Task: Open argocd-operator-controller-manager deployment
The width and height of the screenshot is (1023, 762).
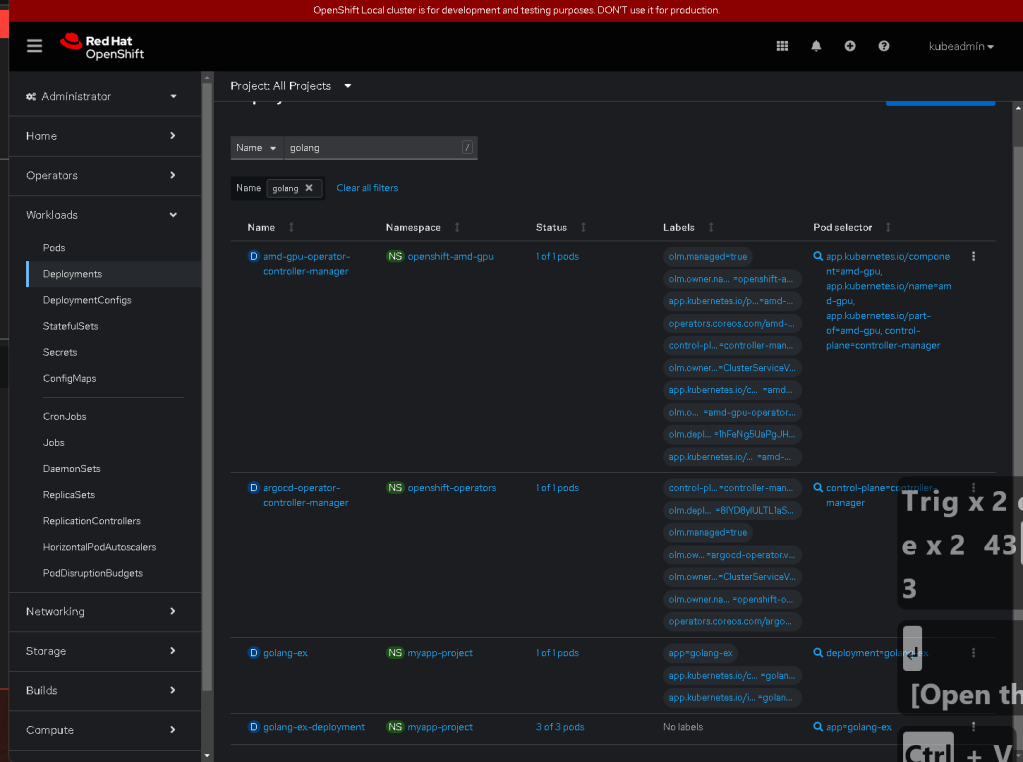Action: [305, 495]
